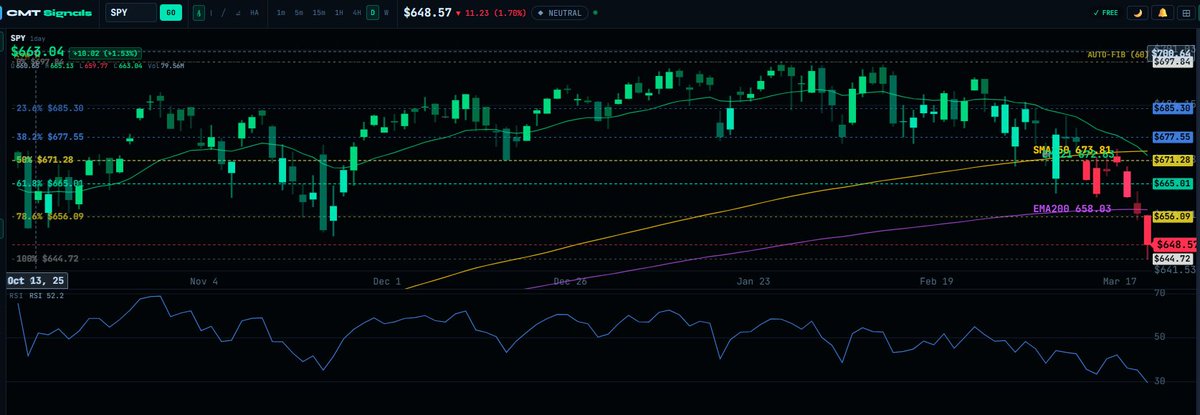
Task: Click the EMA200 658.03 label
Action: point(1072,209)
